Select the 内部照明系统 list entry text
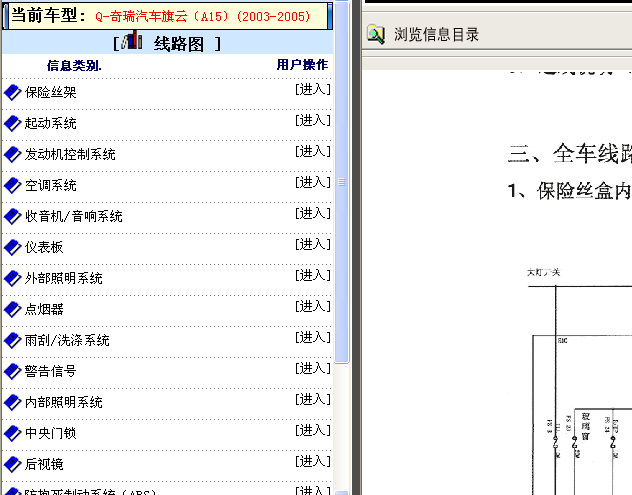This screenshot has width=632, height=495. pyautogui.click(x=64, y=403)
